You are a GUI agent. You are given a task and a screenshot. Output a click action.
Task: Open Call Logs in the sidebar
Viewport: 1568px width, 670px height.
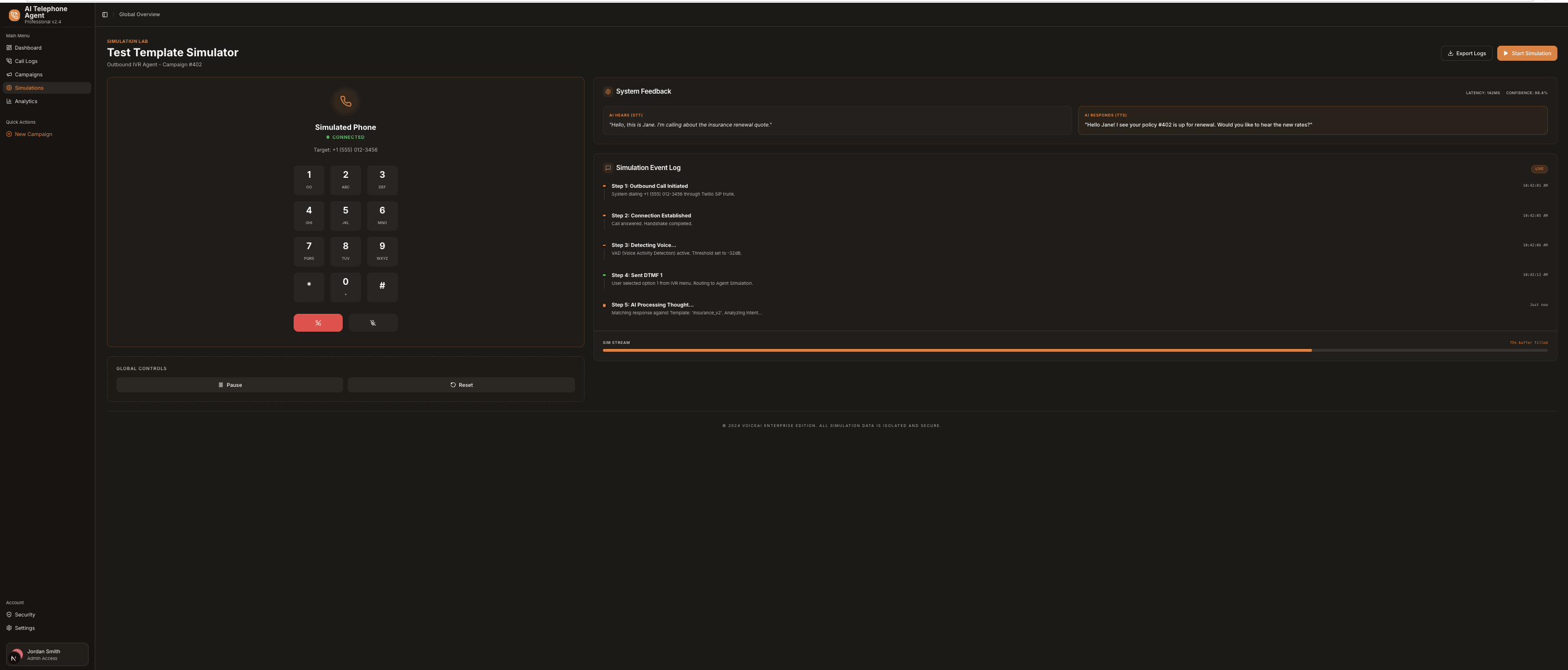point(26,61)
